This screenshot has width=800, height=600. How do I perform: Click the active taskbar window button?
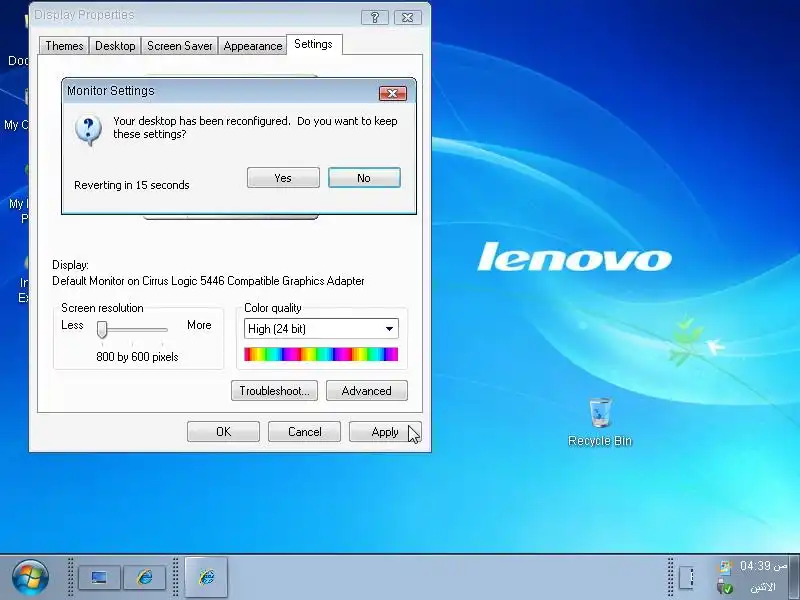206,577
